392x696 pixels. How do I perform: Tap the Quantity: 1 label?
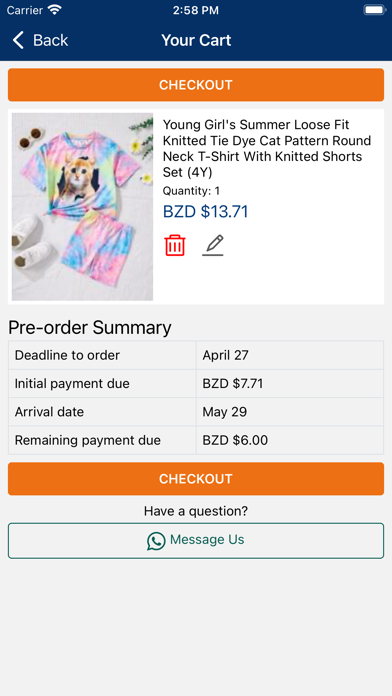191,191
